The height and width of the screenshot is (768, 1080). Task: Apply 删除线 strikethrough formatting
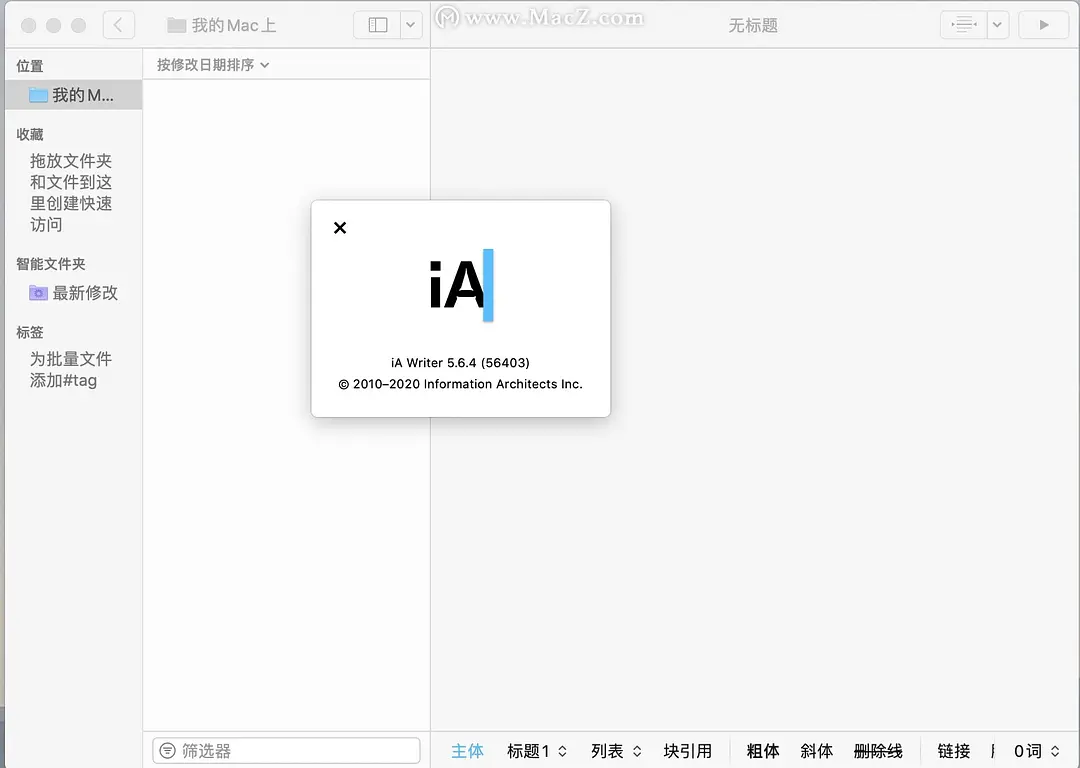(878, 751)
